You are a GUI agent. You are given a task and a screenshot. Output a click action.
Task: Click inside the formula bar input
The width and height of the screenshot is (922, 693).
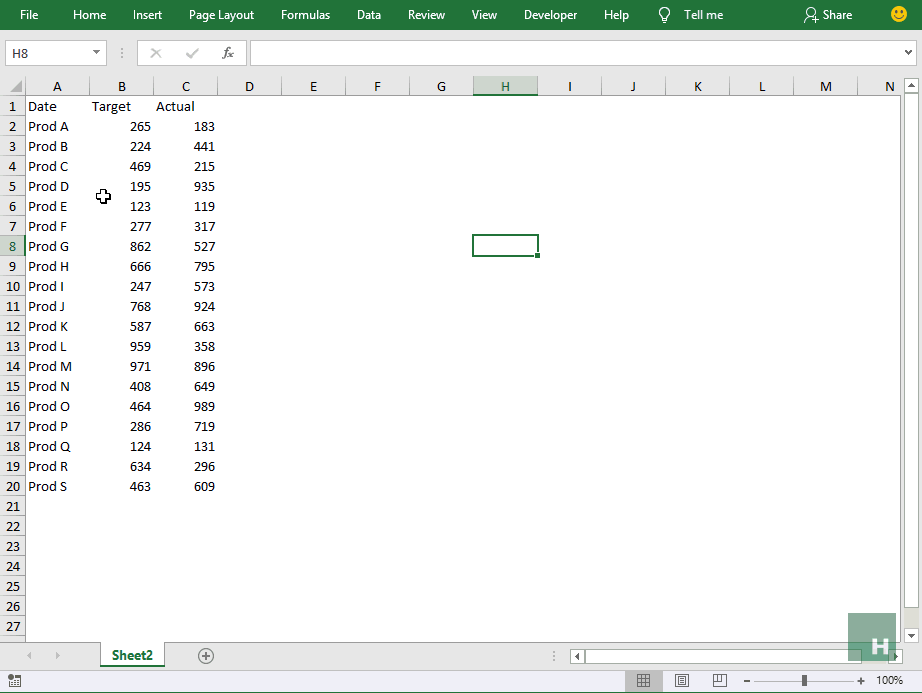576,53
